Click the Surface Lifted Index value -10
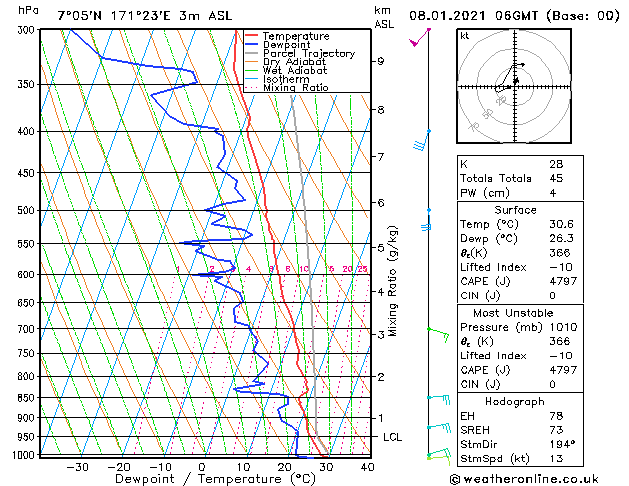Screen dimensions: 629x486 (x=561, y=267)
